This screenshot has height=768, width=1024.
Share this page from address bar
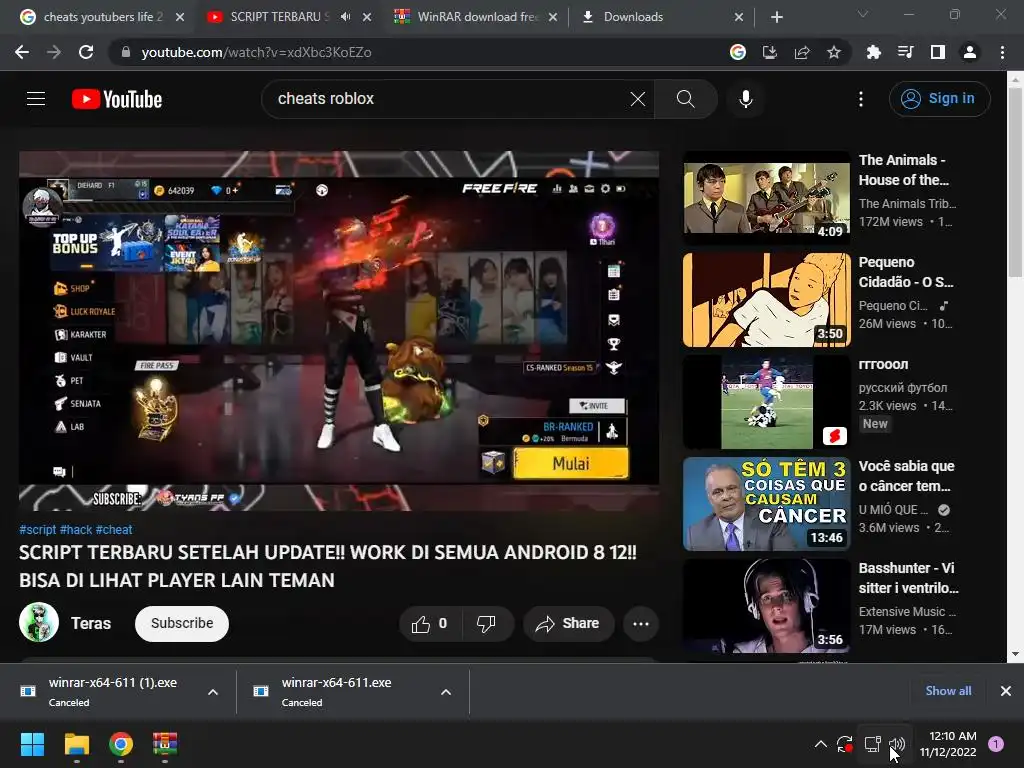click(802, 52)
